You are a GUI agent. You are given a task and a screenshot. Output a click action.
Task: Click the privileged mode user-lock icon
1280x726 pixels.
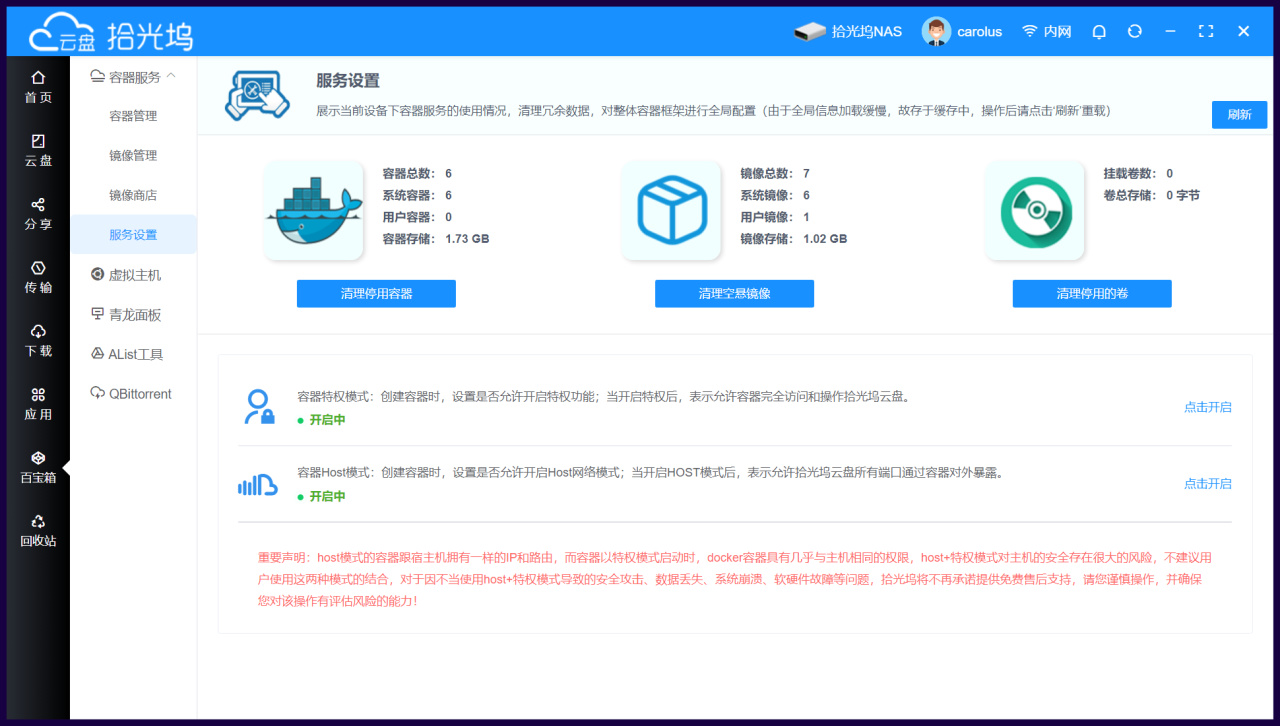258,407
